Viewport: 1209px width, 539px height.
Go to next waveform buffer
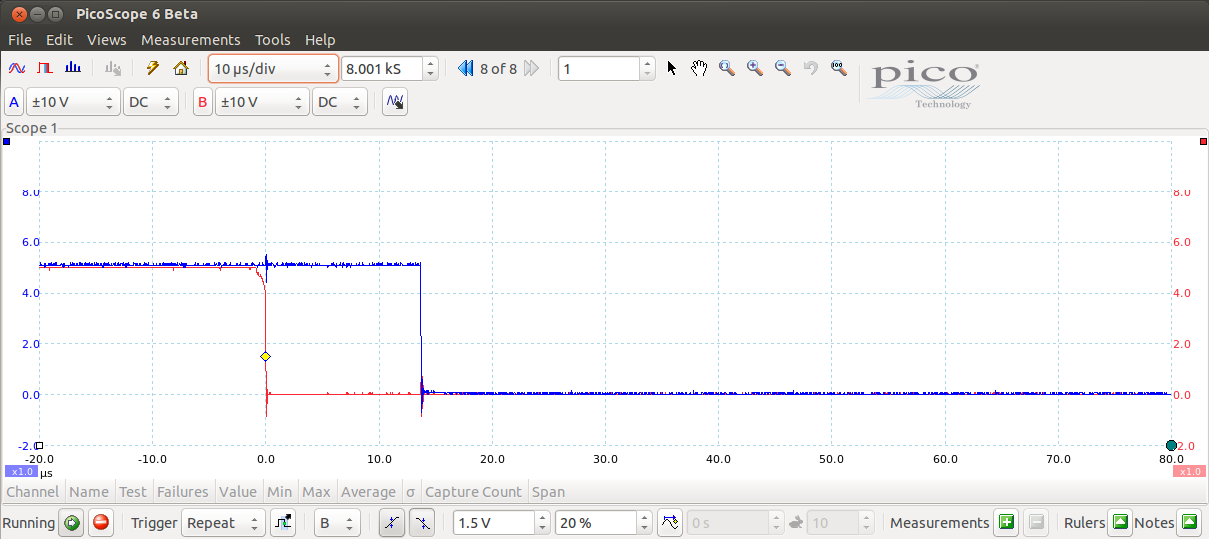(x=531, y=69)
